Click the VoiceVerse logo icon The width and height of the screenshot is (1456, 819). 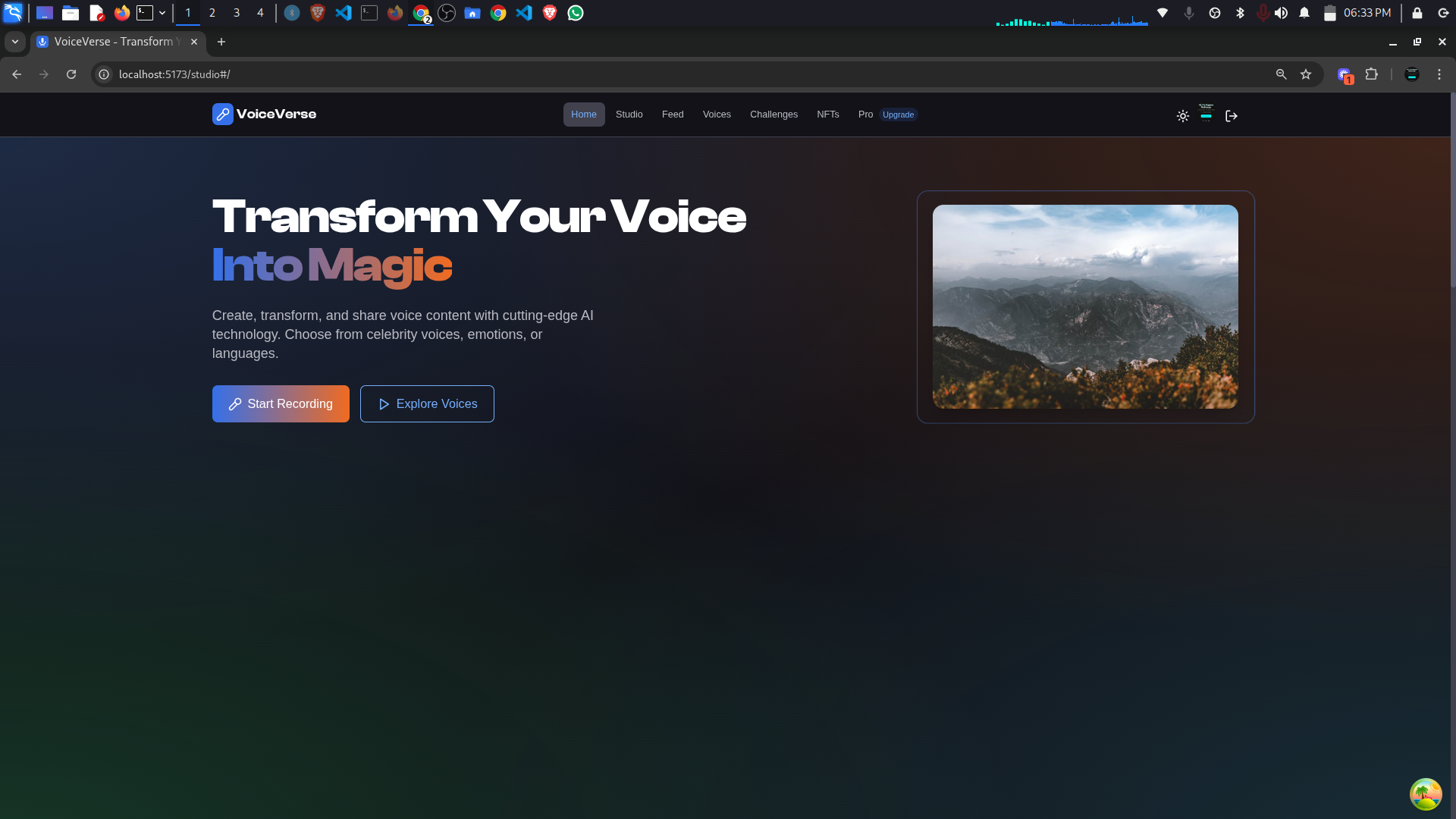coord(222,115)
